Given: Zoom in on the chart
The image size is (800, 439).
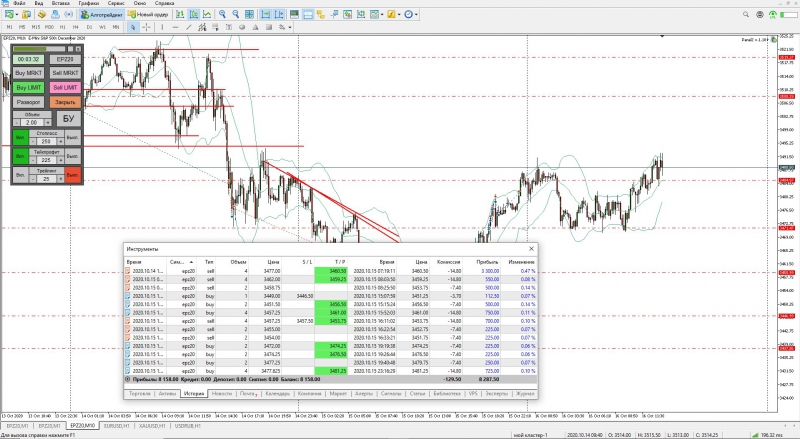Looking at the screenshot, I should (x=222, y=14).
